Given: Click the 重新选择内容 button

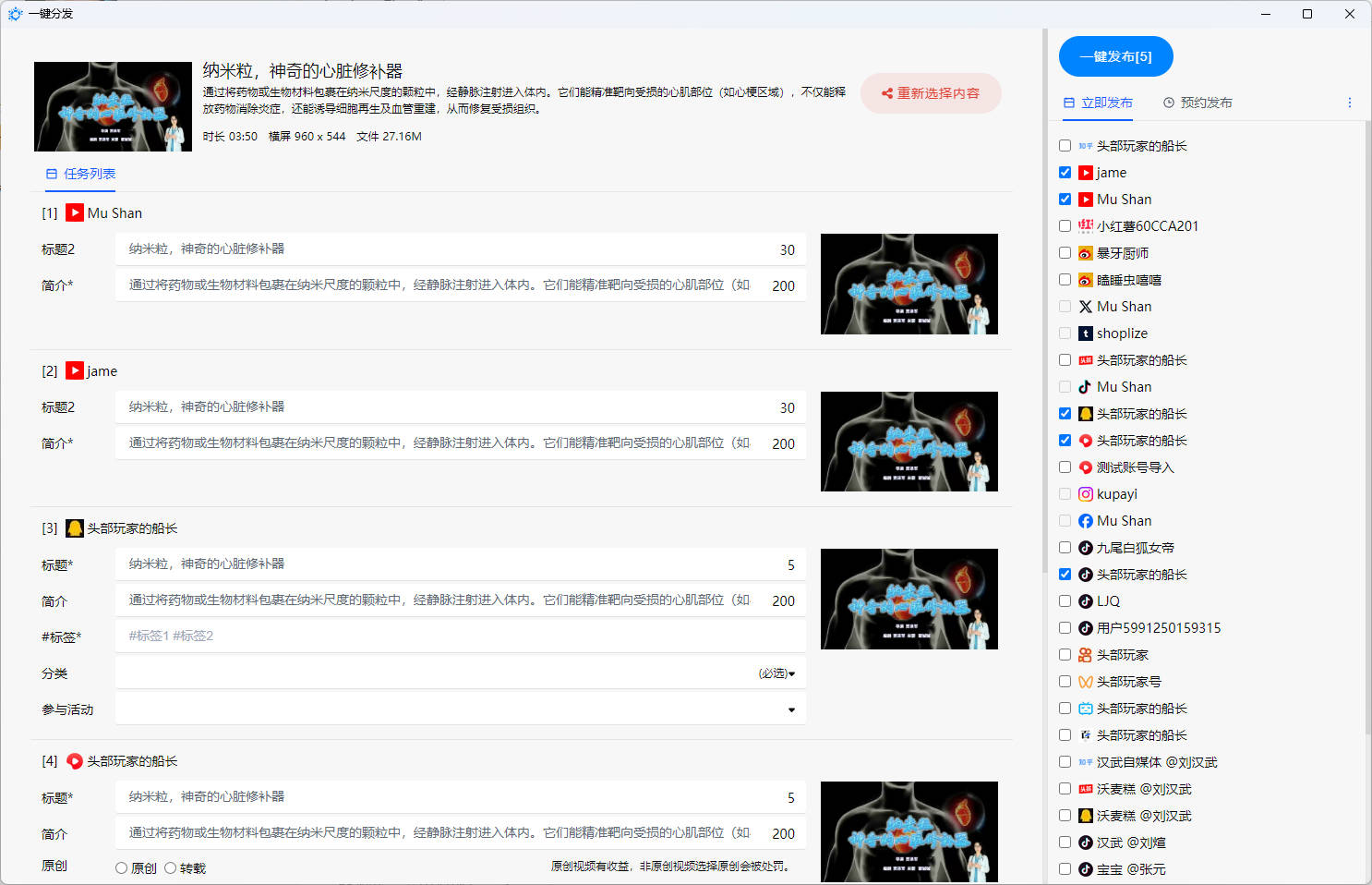Looking at the screenshot, I should click(930, 93).
